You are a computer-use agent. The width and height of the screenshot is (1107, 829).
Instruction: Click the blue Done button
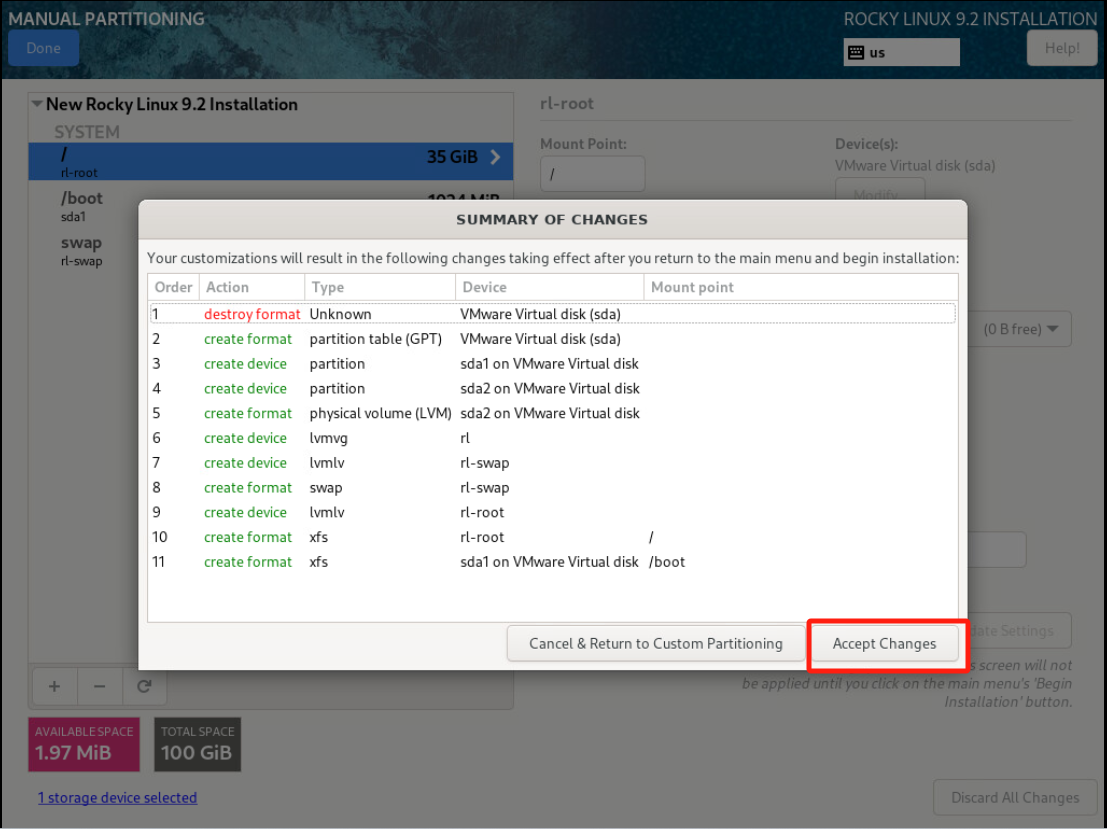(43, 48)
